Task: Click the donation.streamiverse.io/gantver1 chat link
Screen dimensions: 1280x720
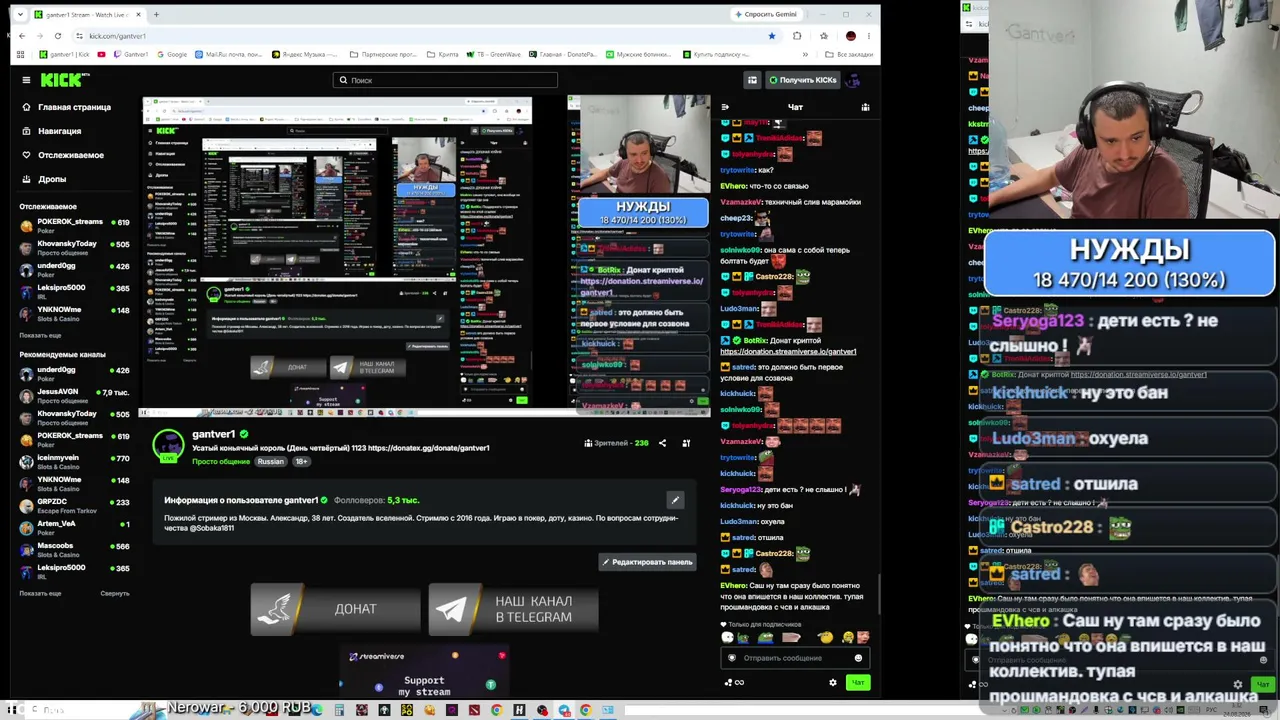Action: 788,351
